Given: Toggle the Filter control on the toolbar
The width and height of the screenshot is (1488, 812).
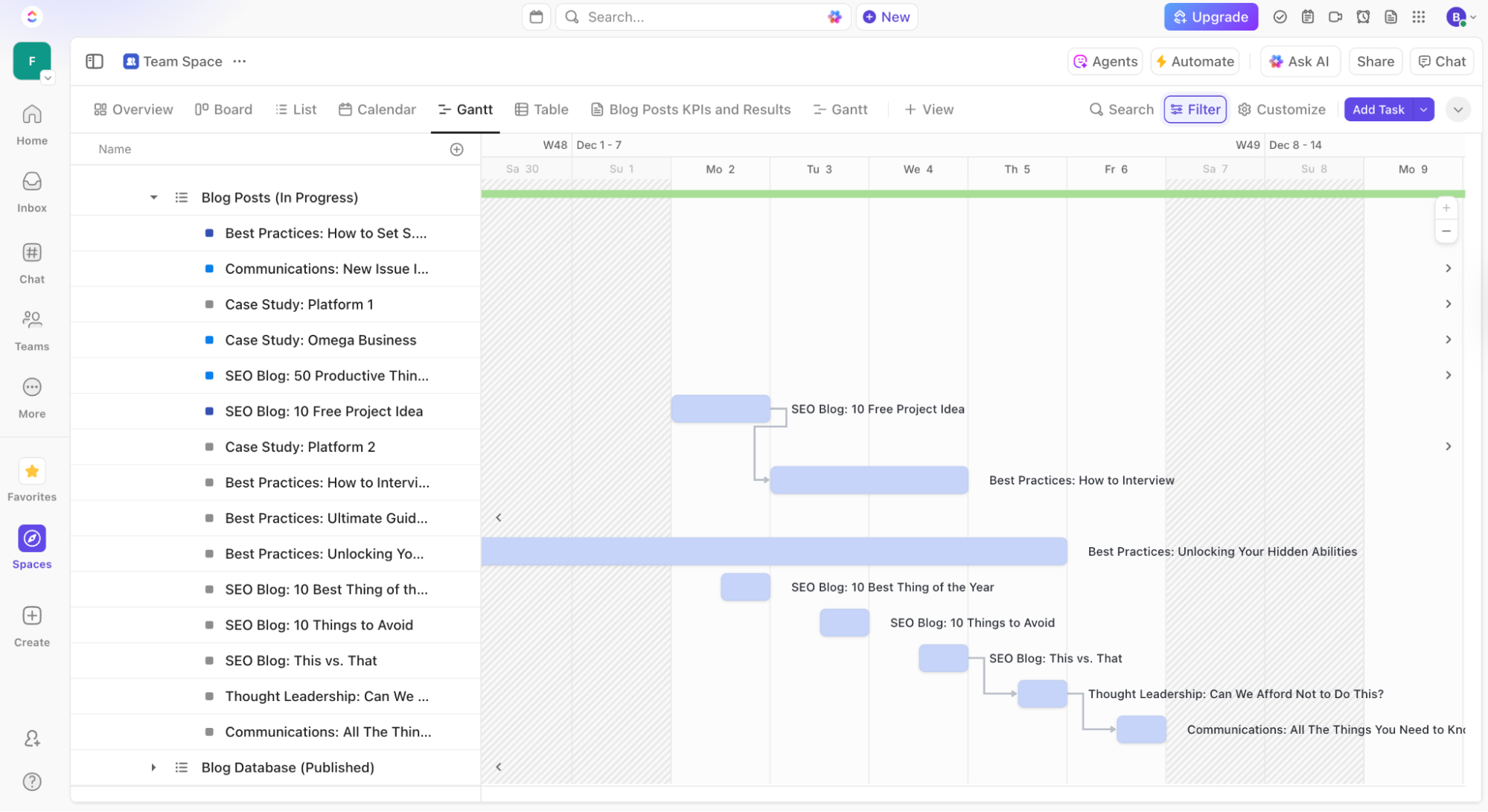Looking at the screenshot, I should [1195, 109].
